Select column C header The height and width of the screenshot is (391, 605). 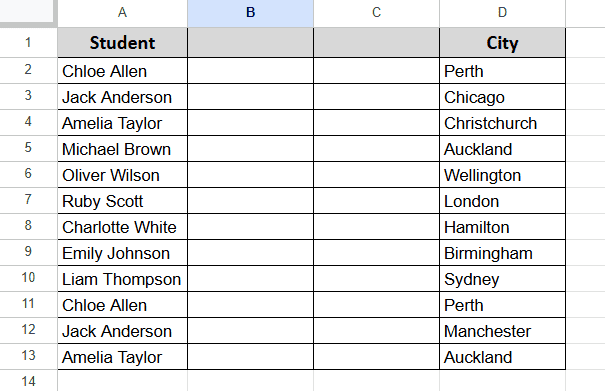tap(376, 13)
